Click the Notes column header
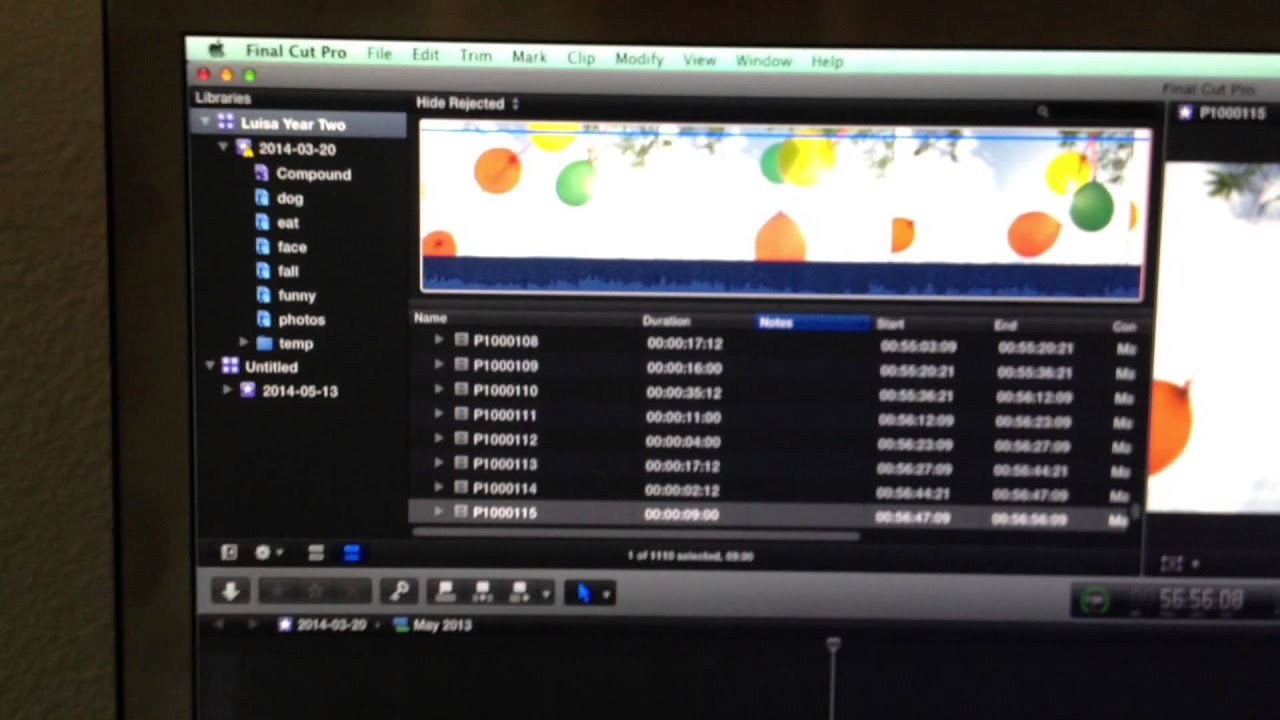This screenshot has height=720, width=1280. [x=813, y=322]
